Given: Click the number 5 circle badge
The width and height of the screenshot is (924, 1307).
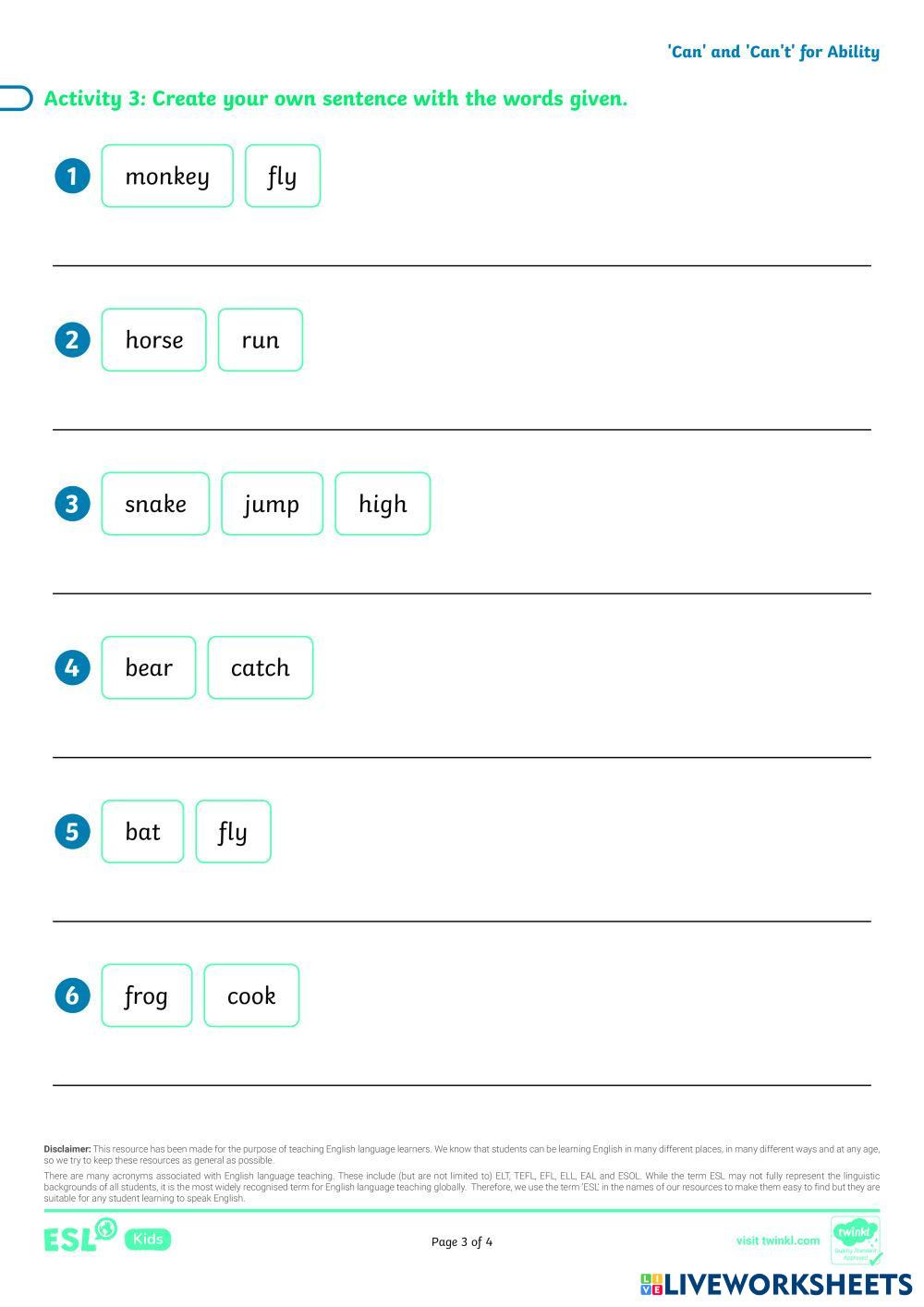Looking at the screenshot, I should (x=73, y=831).
